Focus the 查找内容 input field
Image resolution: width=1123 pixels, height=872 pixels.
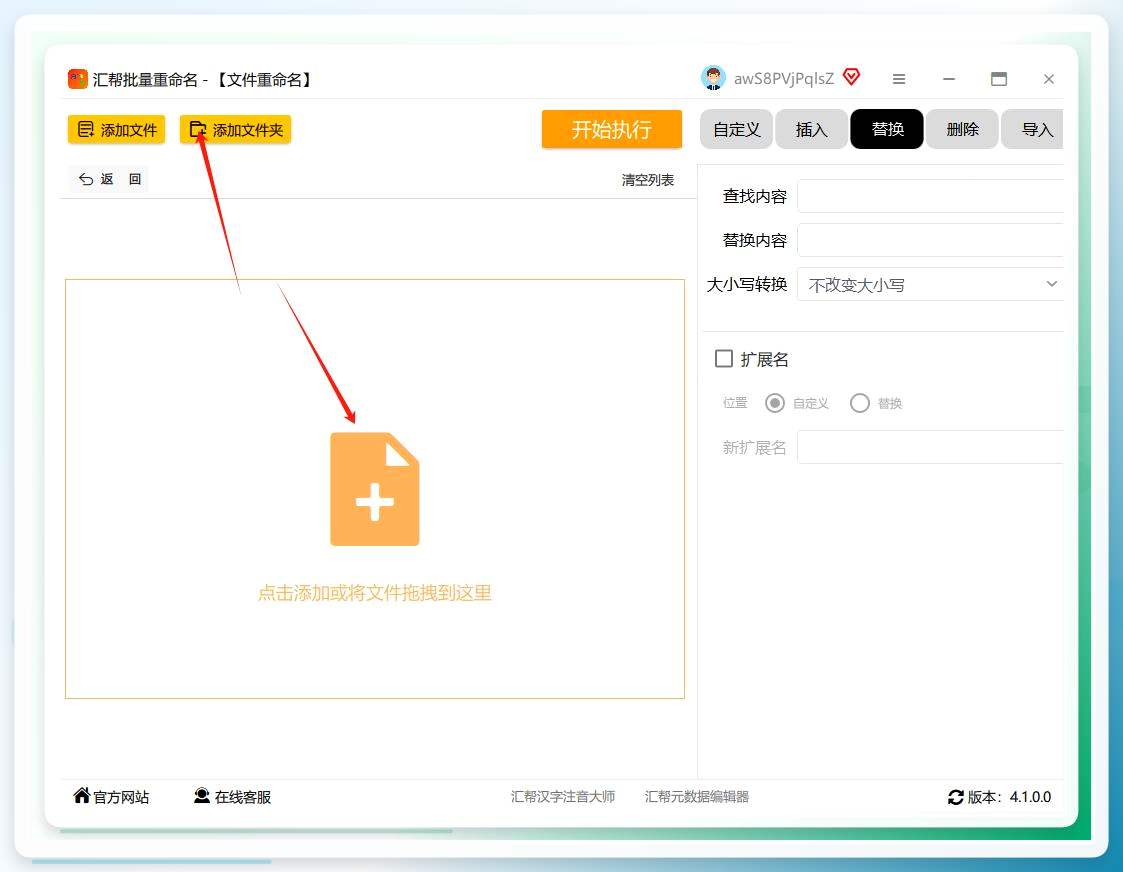930,196
